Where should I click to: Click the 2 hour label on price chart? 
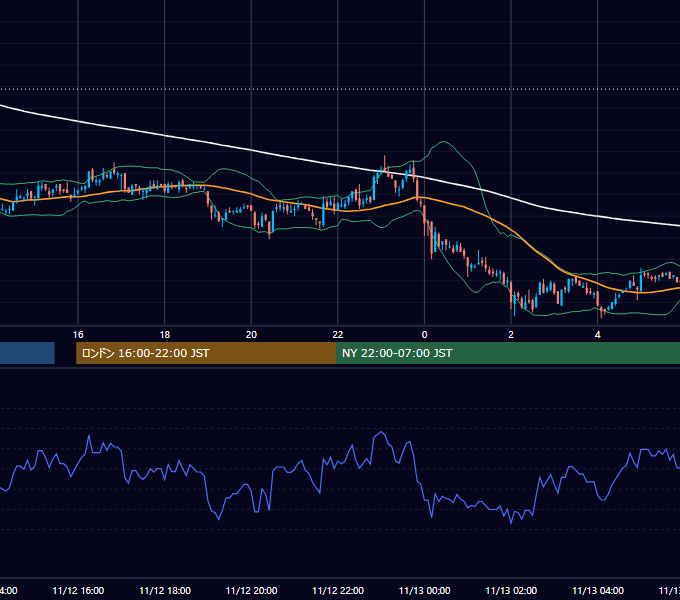[x=511, y=335]
